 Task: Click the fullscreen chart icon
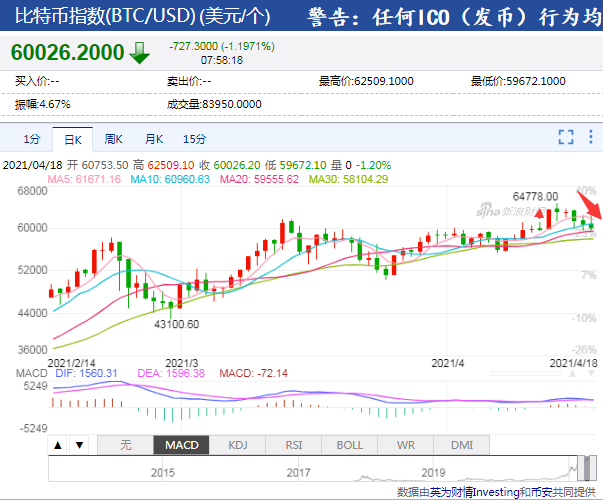(x=566, y=138)
